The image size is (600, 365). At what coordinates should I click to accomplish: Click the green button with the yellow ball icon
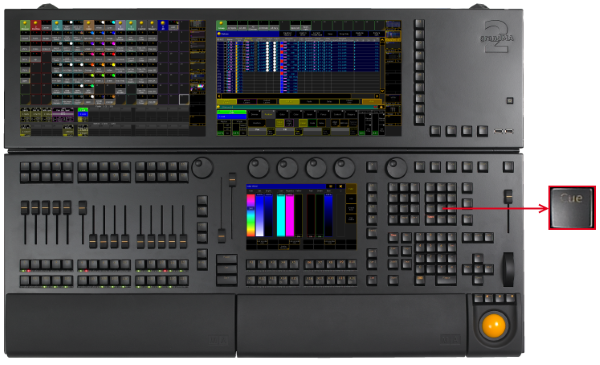click(x=221, y=26)
